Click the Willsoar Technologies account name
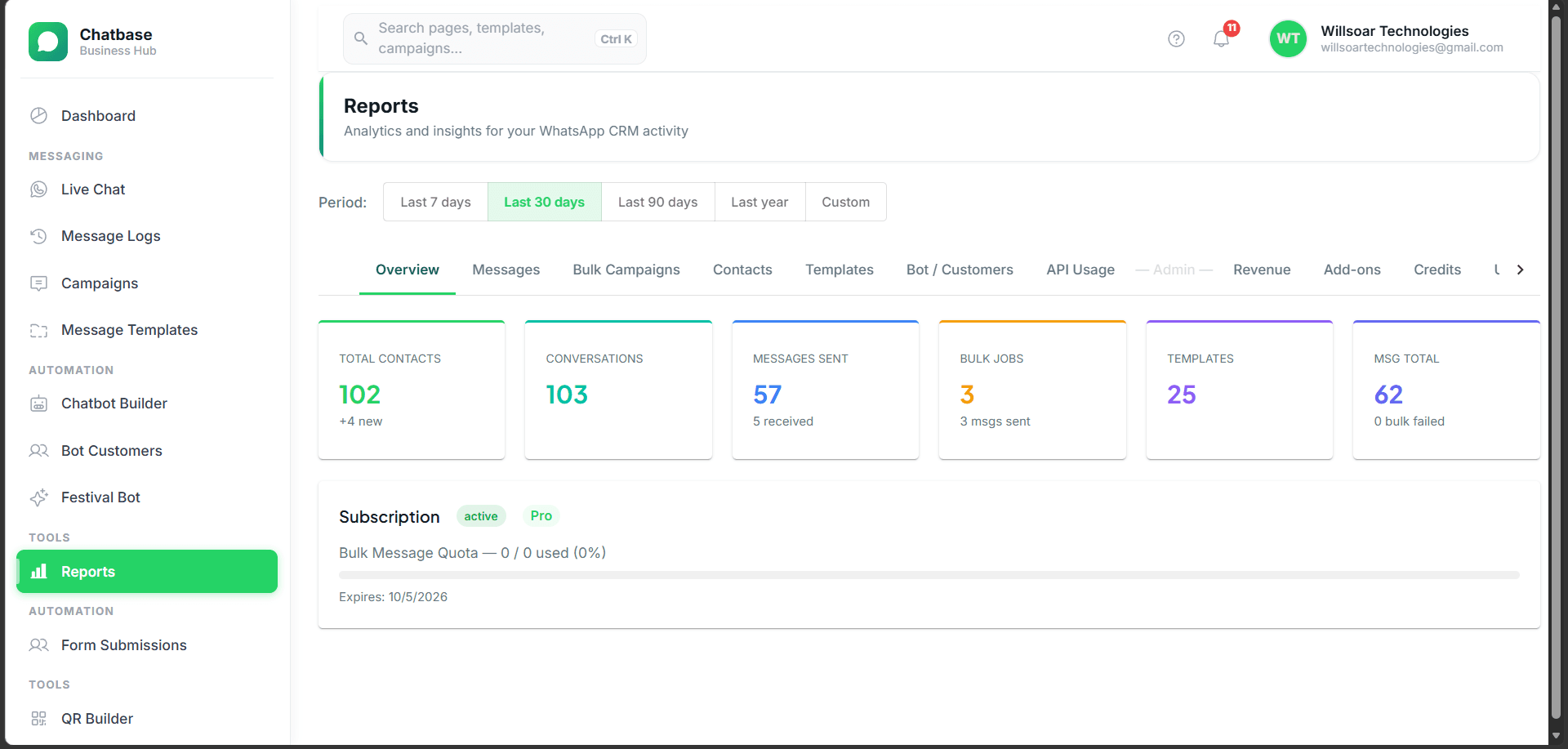This screenshot has height=749, width=1568. [x=1395, y=31]
